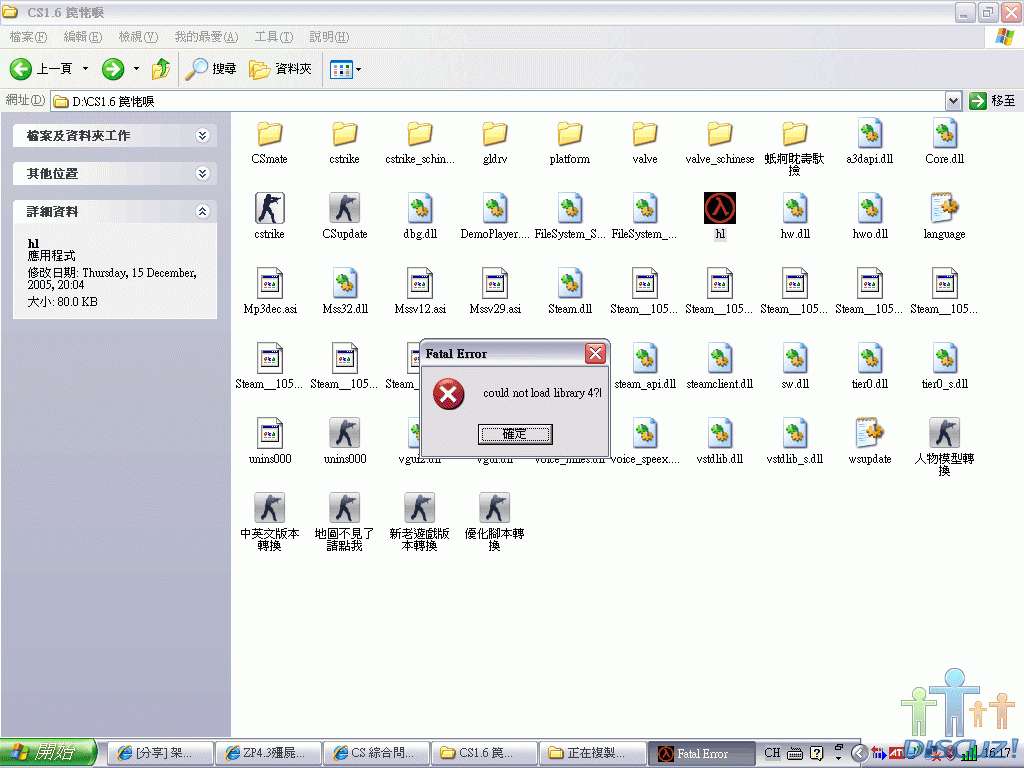The image size is (1024, 768).
Task: Open the 檢視(V) menu
Action: [138, 37]
